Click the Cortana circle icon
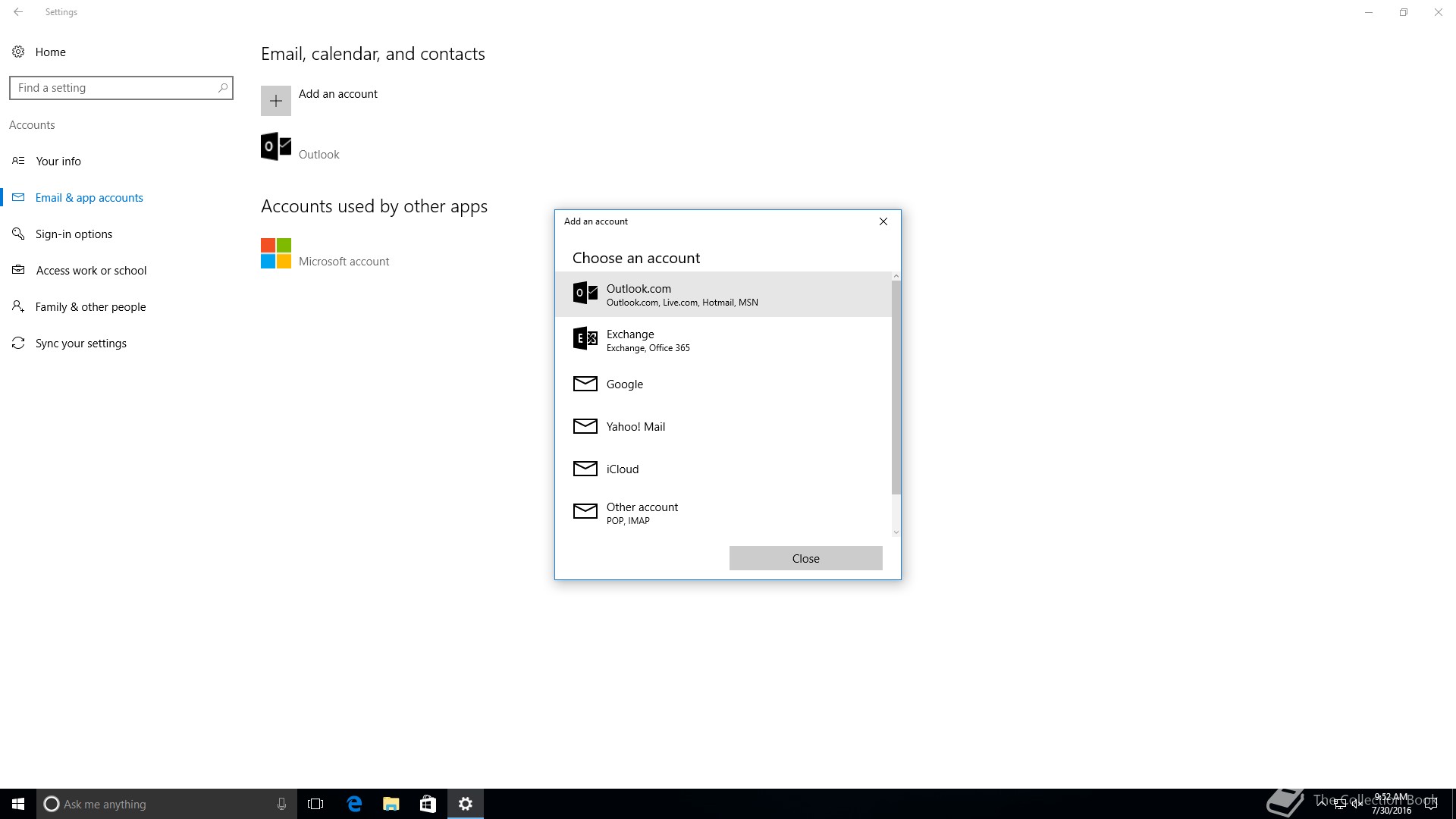 tap(52, 804)
